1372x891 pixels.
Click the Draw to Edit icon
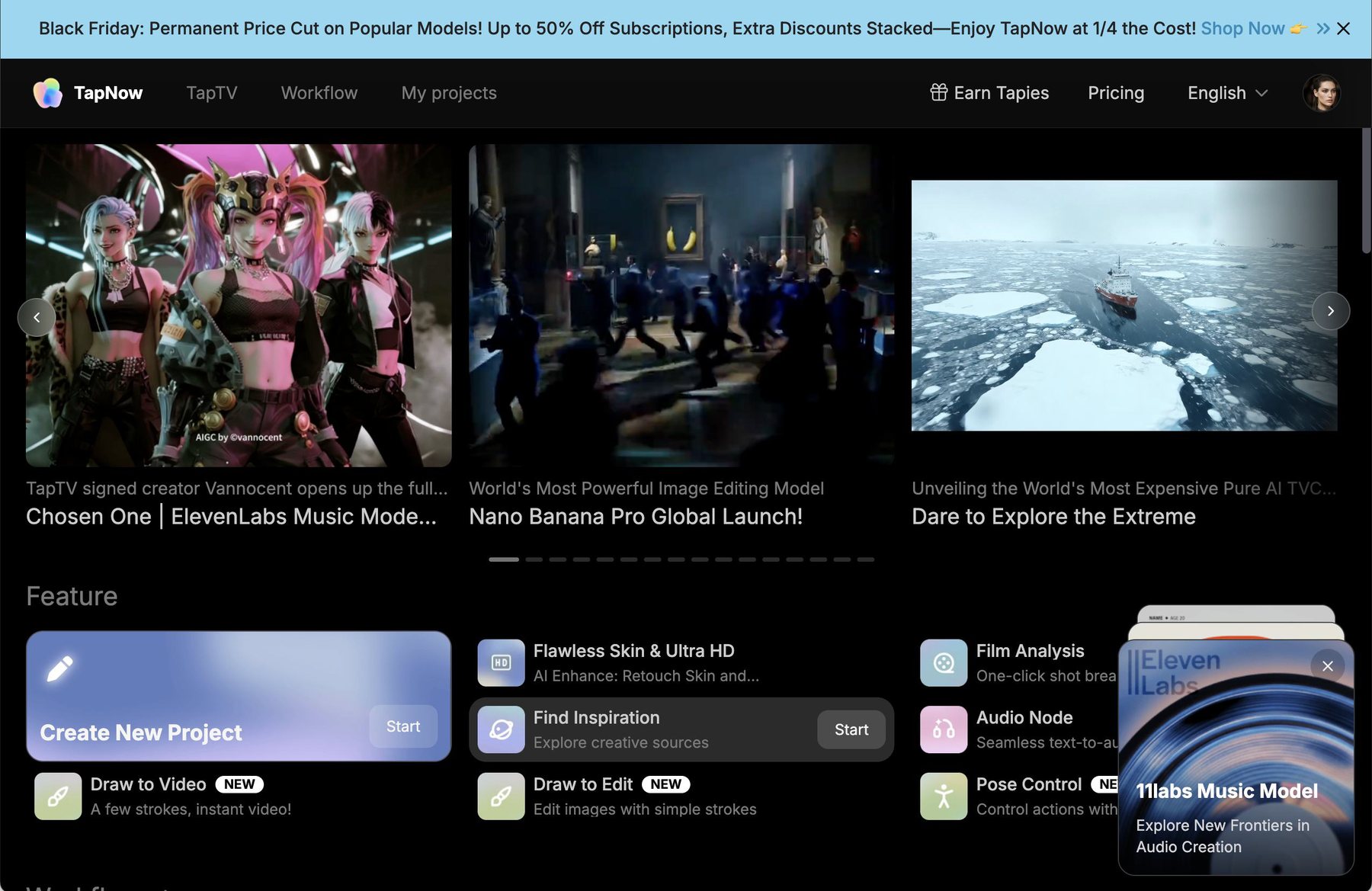coord(501,796)
